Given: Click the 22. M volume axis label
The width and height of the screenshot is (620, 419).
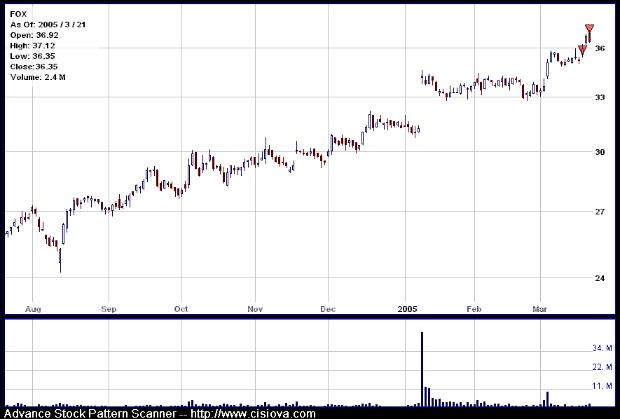Looking at the screenshot, I should 602,367.
